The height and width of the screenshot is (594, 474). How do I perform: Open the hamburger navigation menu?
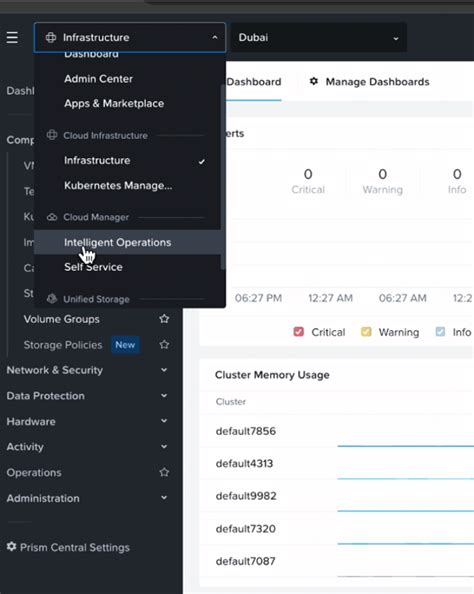pos(12,38)
